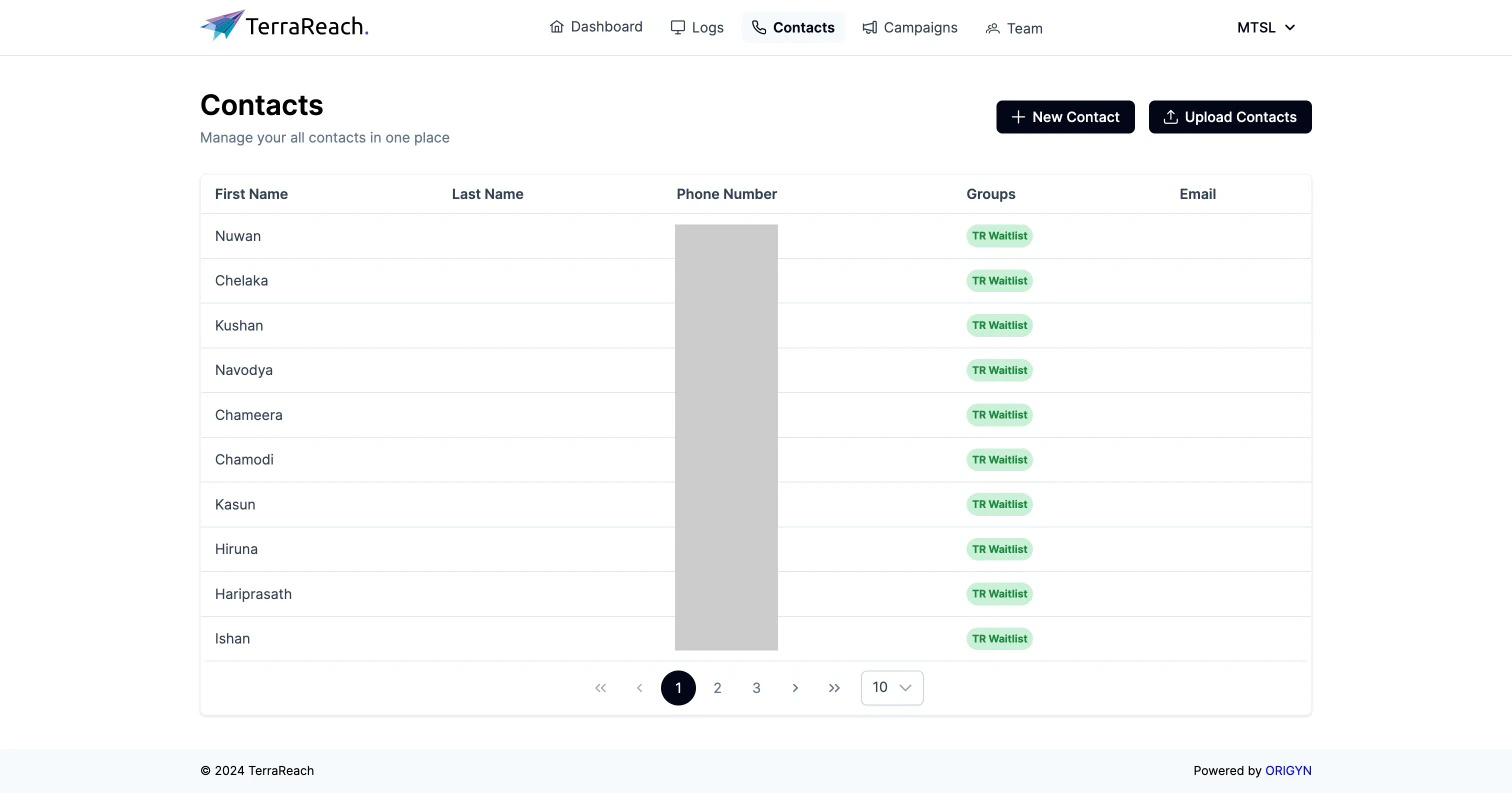Viewport: 1512px width, 793px height.
Task: Go to next page arrow
Action: click(x=795, y=688)
